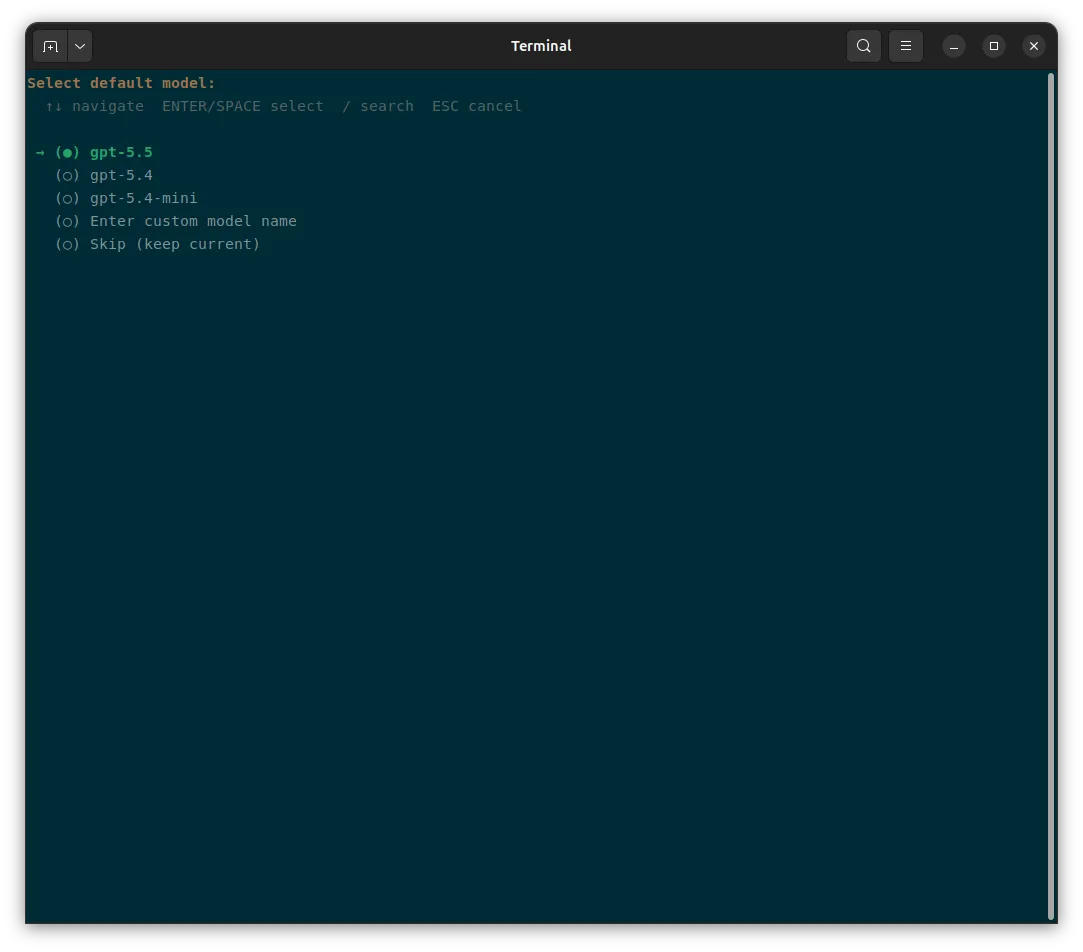
Task: Minimize the Terminal window
Action: 954,46
